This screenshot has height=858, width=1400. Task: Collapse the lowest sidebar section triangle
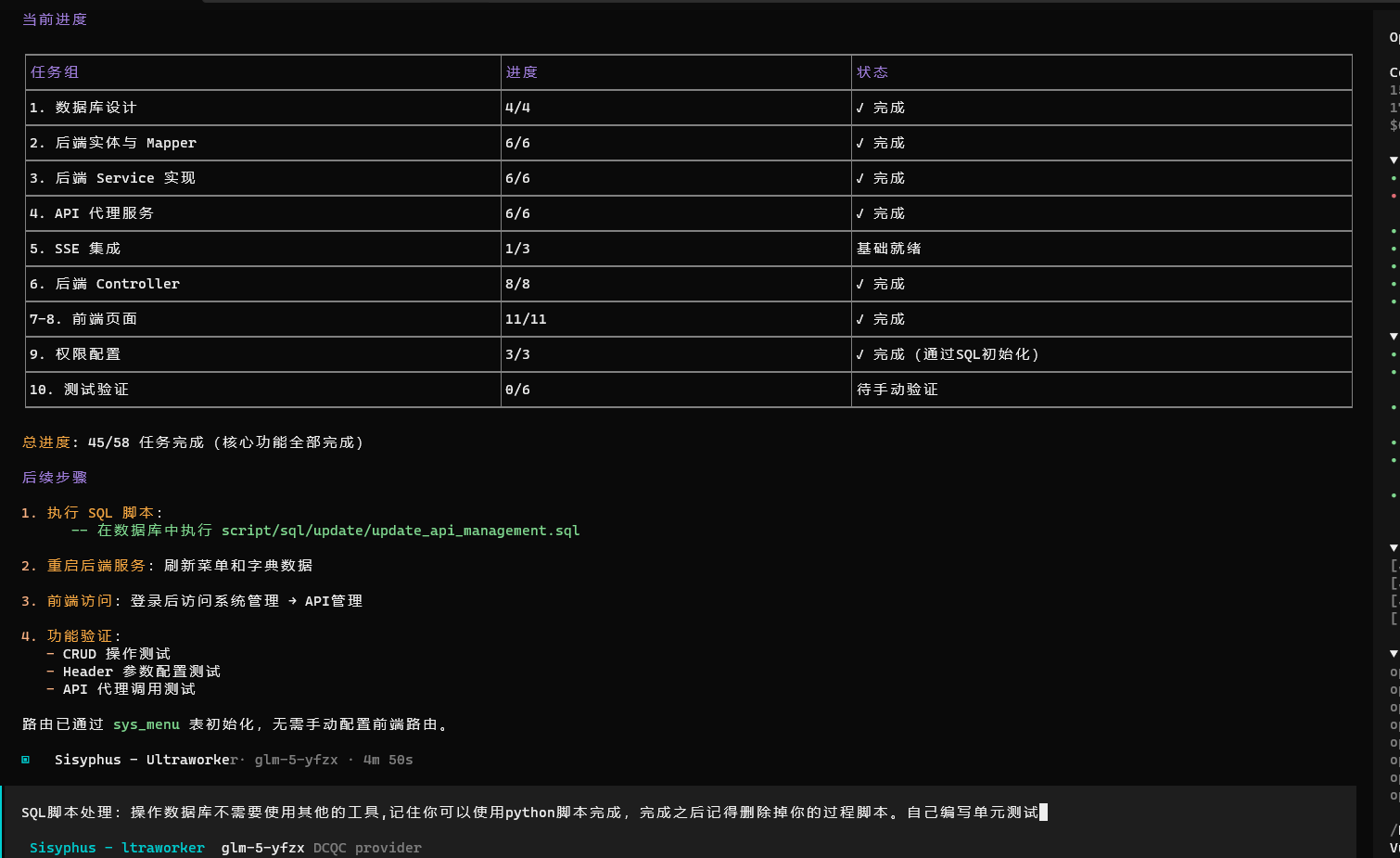(1394, 654)
